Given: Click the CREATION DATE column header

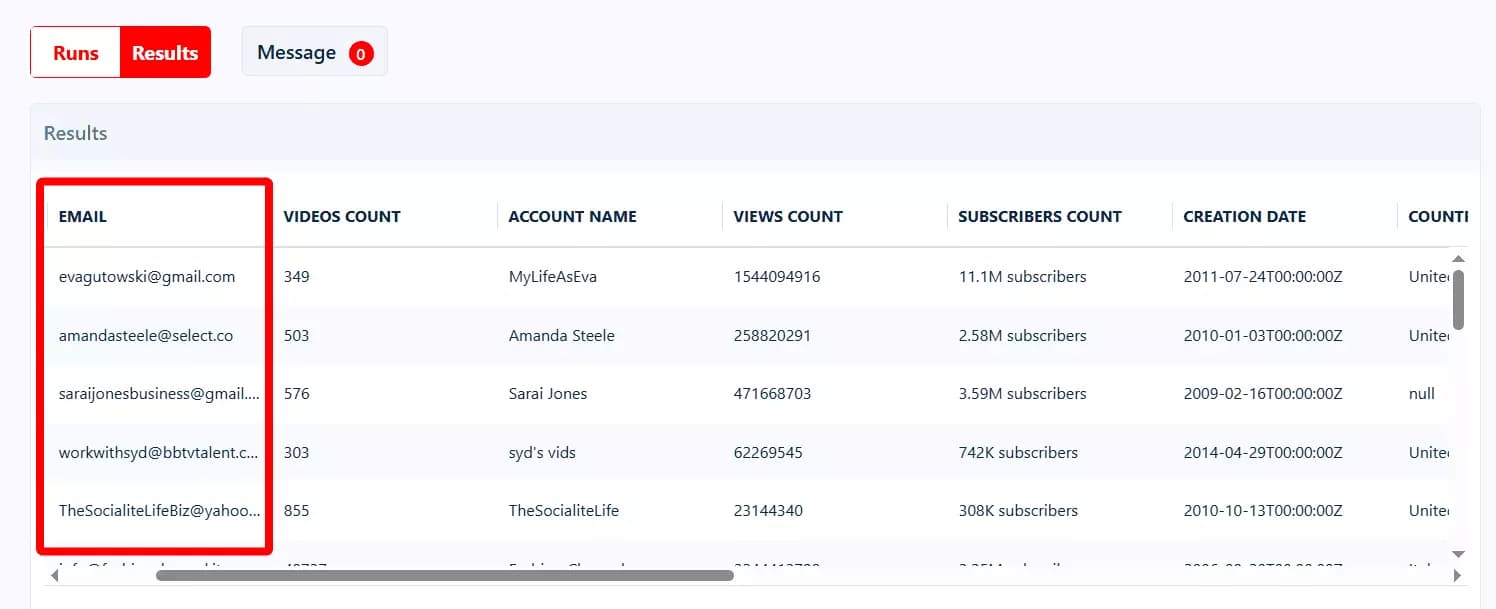Looking at the screenshot, I should pos(1244,216).
